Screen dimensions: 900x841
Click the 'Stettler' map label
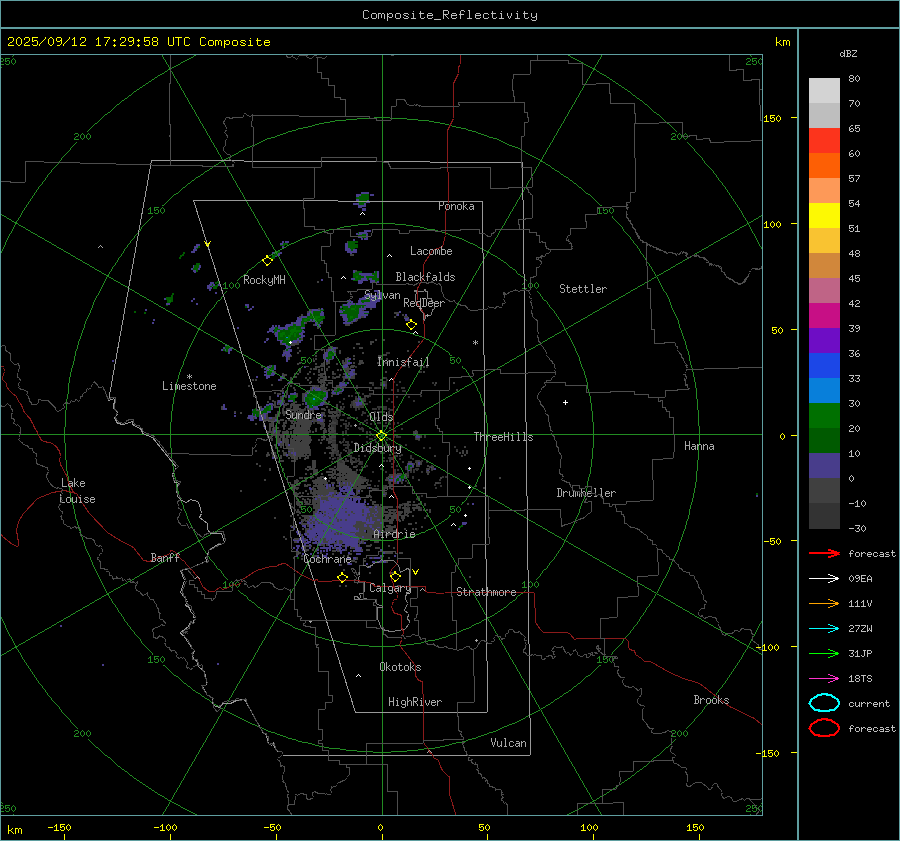(x=583, y=289)
